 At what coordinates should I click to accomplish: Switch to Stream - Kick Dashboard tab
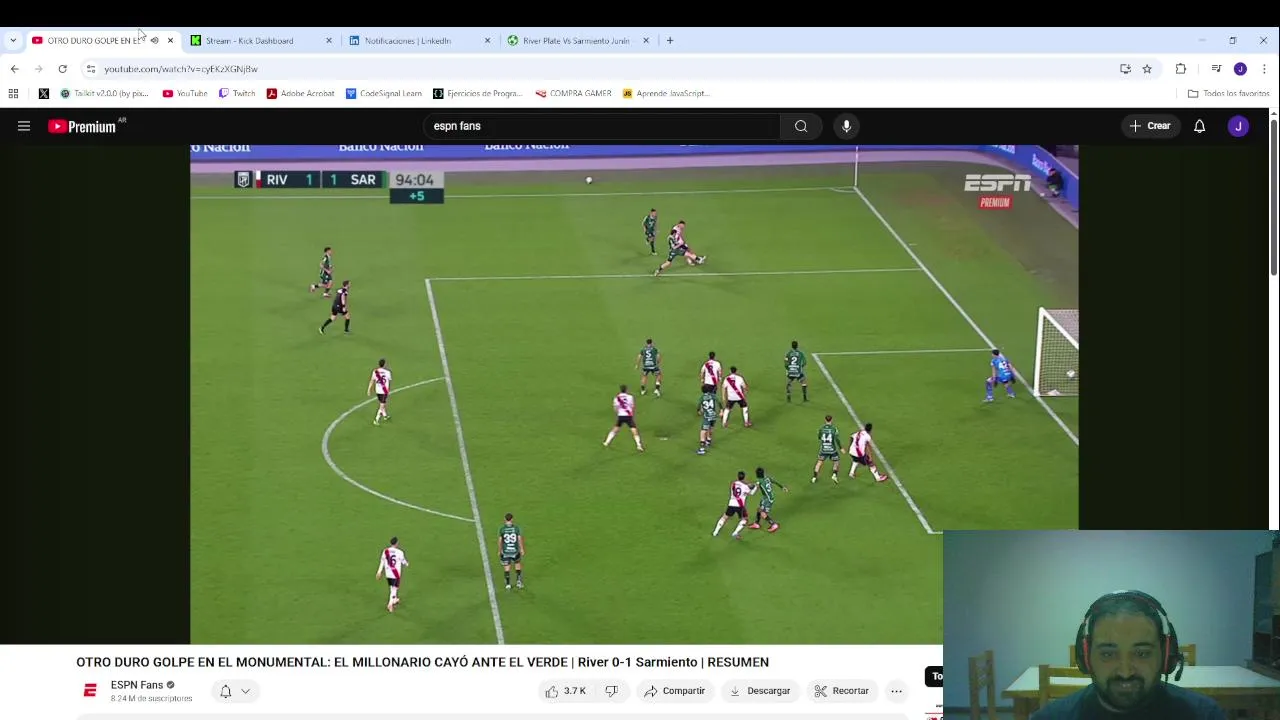point(250,41)
